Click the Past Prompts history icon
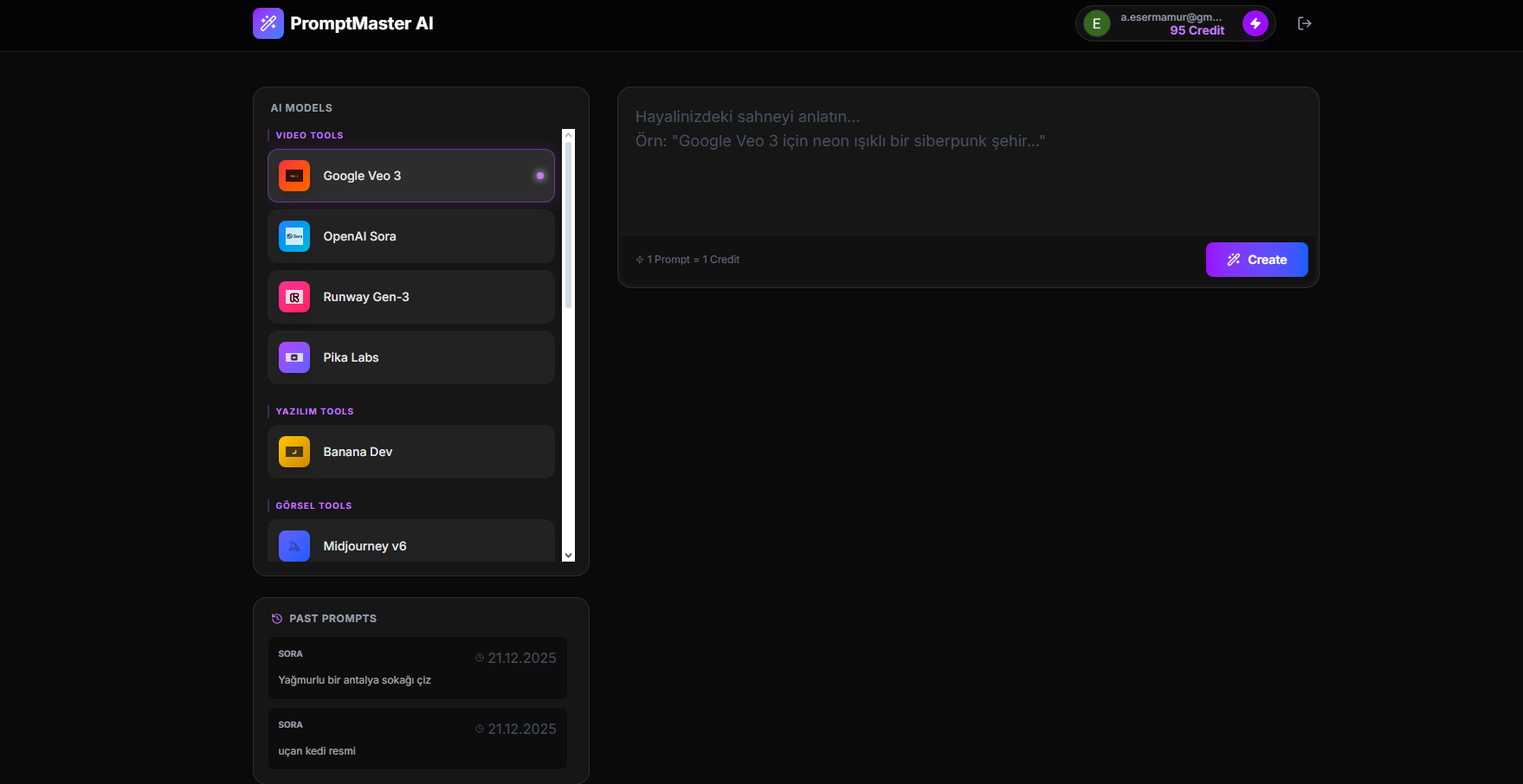 point(277,619)
